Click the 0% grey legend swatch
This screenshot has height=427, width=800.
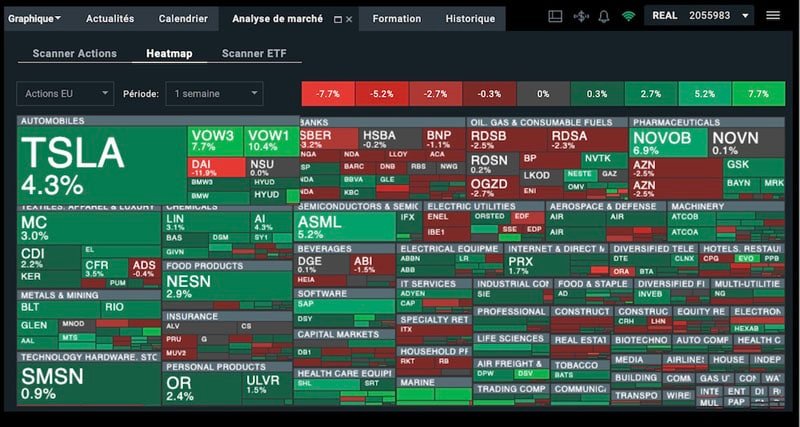click(543, 94)
